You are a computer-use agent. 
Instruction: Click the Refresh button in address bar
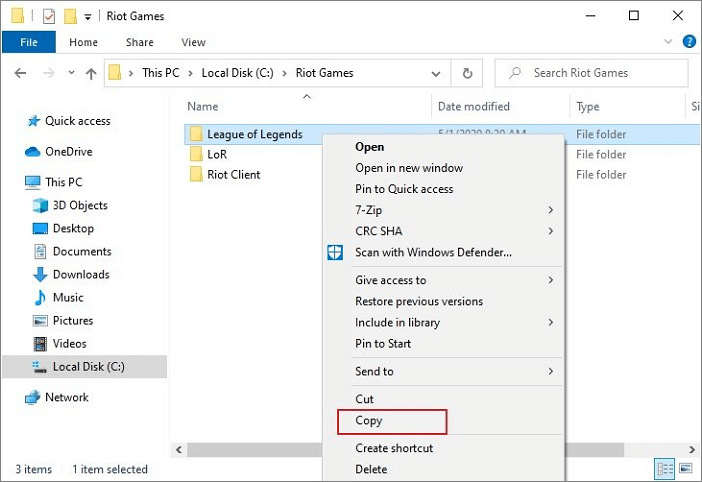(x=466, y=73)
